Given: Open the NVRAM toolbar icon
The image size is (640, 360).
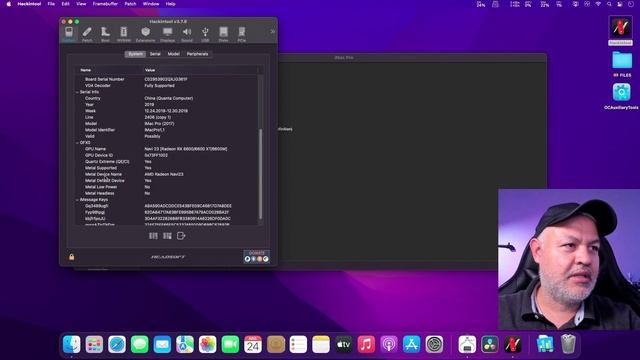Looking at the screenshot, I should [x=124, y=34].
